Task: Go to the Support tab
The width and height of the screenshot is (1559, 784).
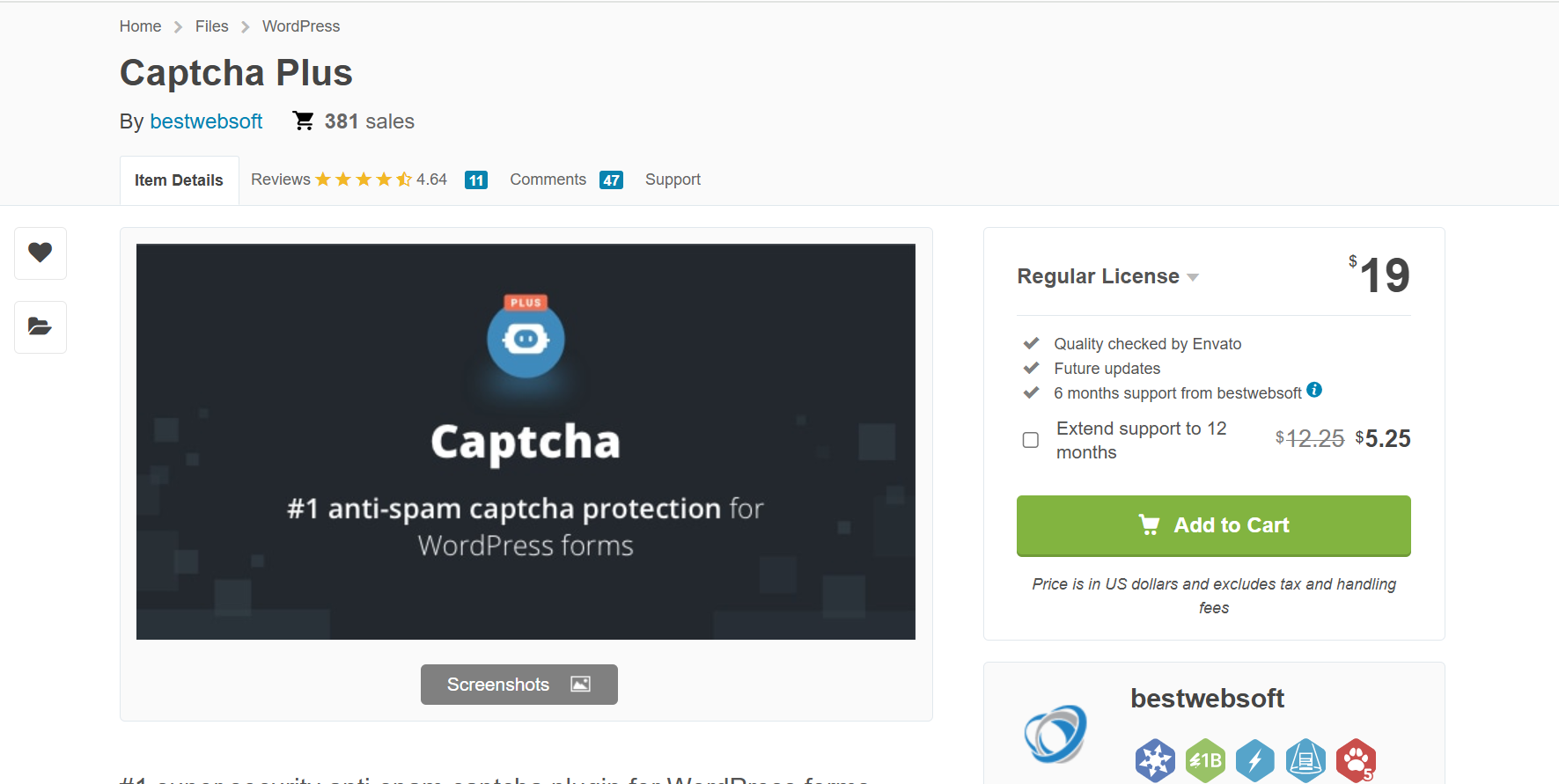Action: click(x=673, y=180)
